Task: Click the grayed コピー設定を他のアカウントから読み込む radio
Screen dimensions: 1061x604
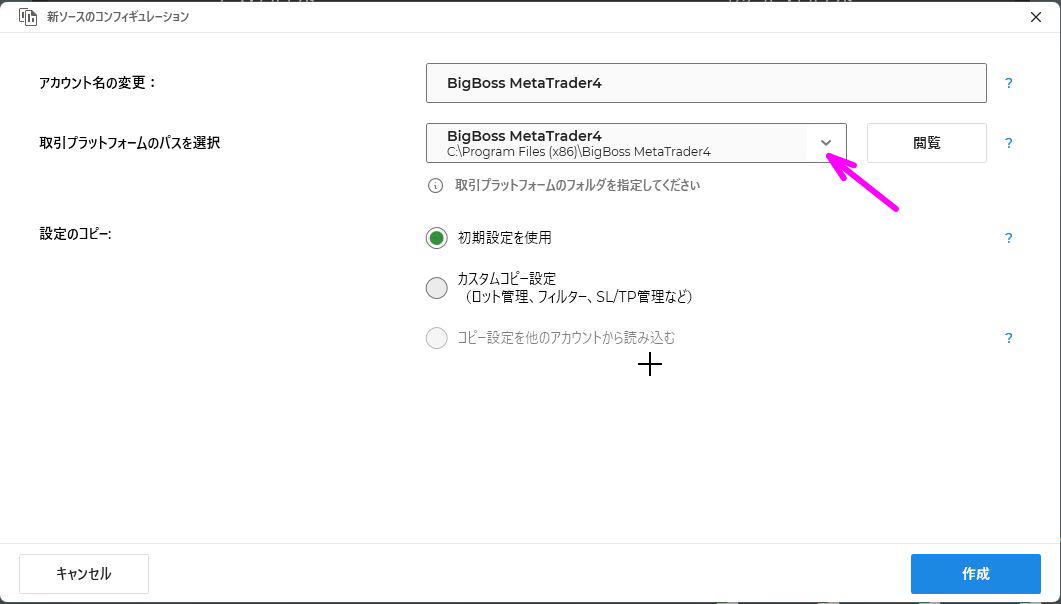Action: click(x=436, y=338)
